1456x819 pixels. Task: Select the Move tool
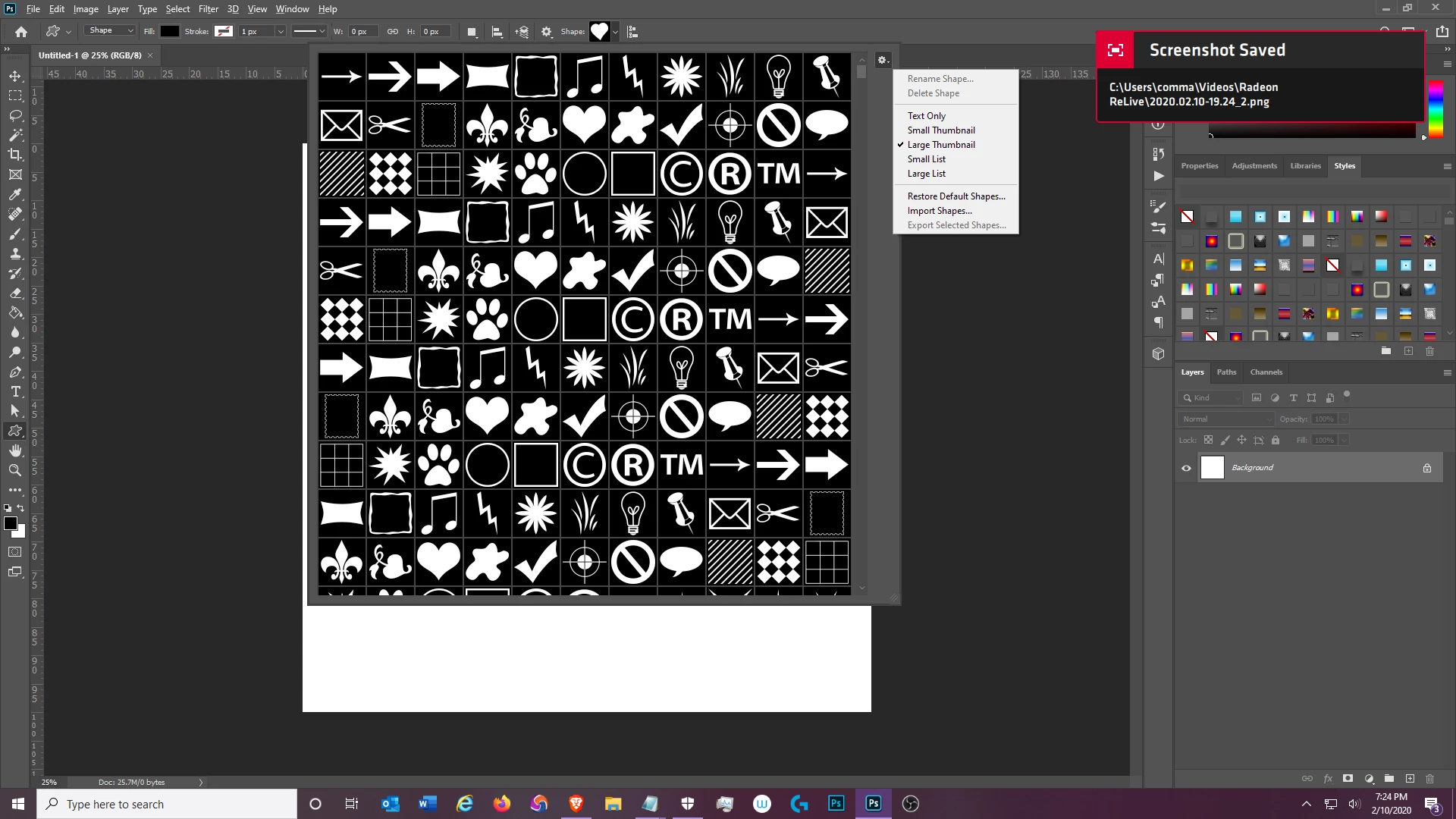click(x=15, y=76)
